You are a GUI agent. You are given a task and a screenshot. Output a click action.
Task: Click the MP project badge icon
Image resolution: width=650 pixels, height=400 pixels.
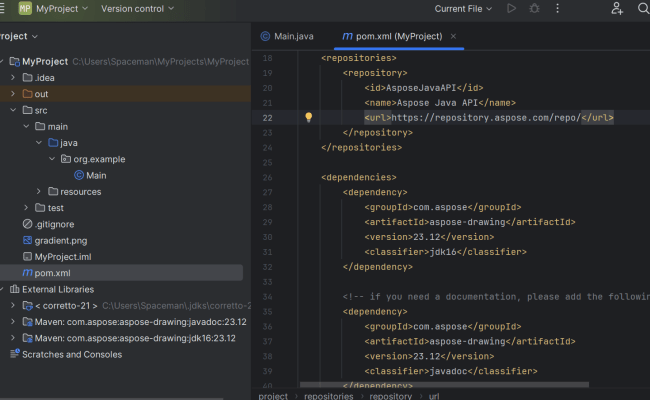tap(25, 8)
